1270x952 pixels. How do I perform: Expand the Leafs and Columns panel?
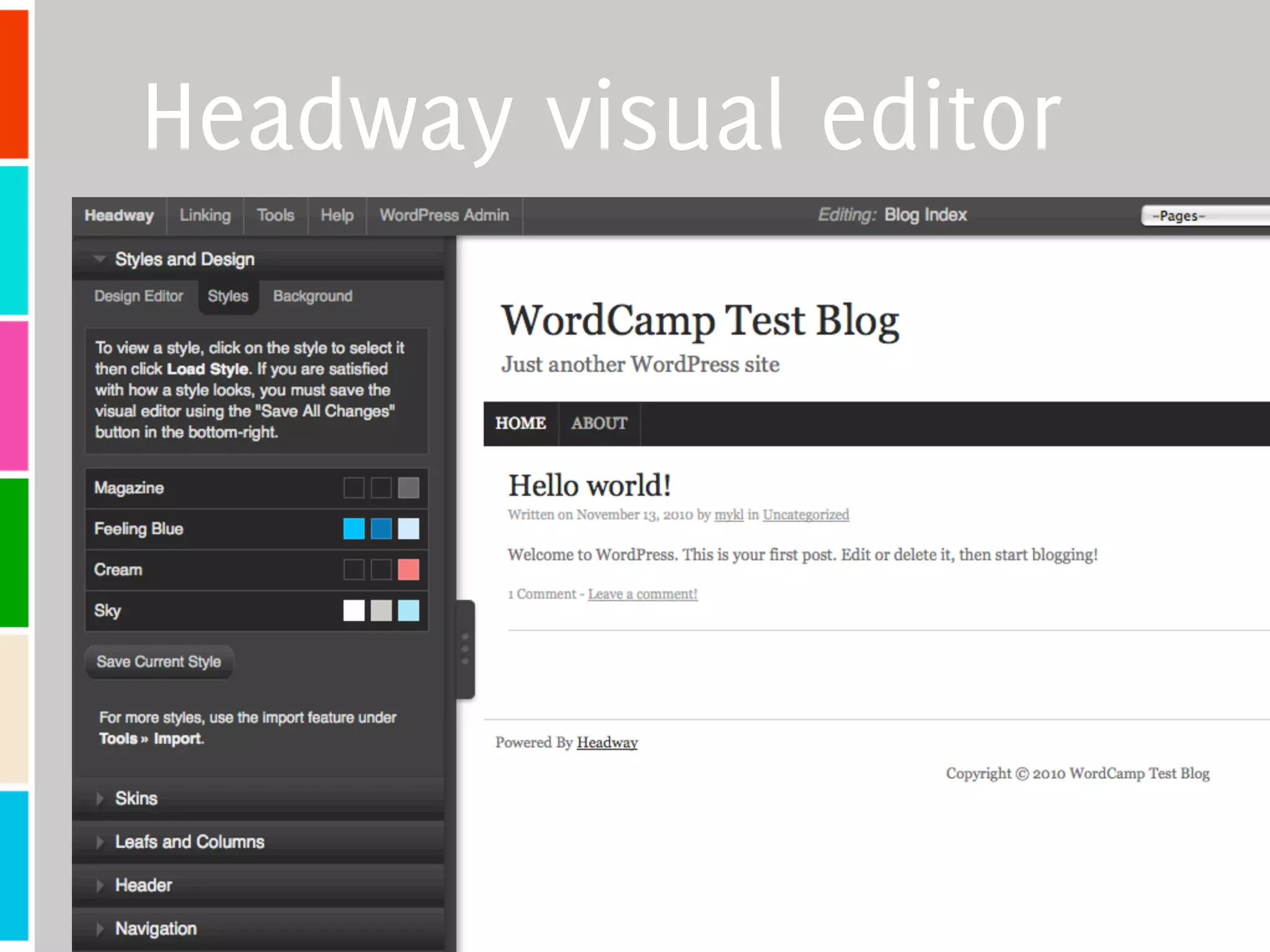[x=258, y=842]
